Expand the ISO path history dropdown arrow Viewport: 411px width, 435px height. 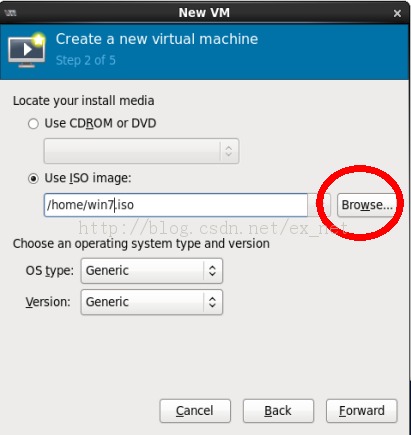click(319, 205)
